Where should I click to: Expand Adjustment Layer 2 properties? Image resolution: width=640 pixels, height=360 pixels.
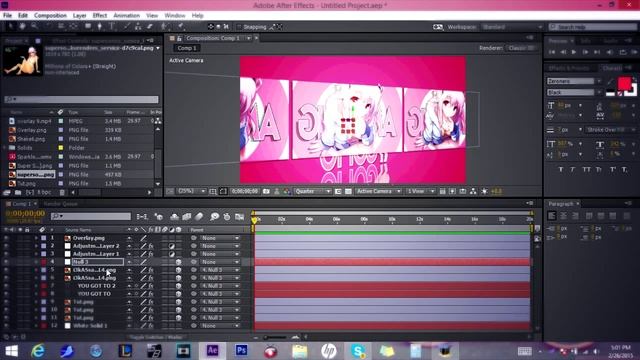click(36, 246)
